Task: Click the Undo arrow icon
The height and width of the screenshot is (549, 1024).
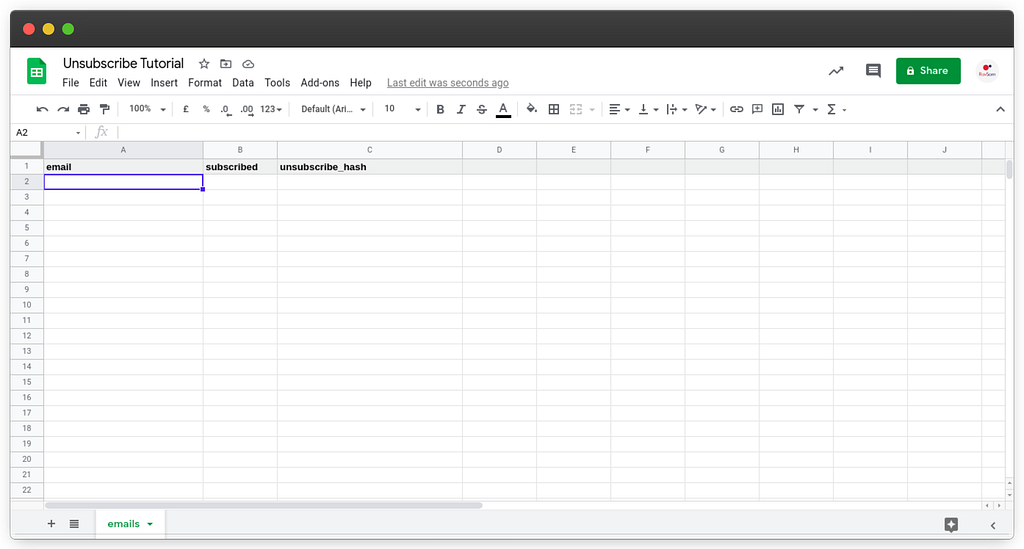Action: click(42, 109)
